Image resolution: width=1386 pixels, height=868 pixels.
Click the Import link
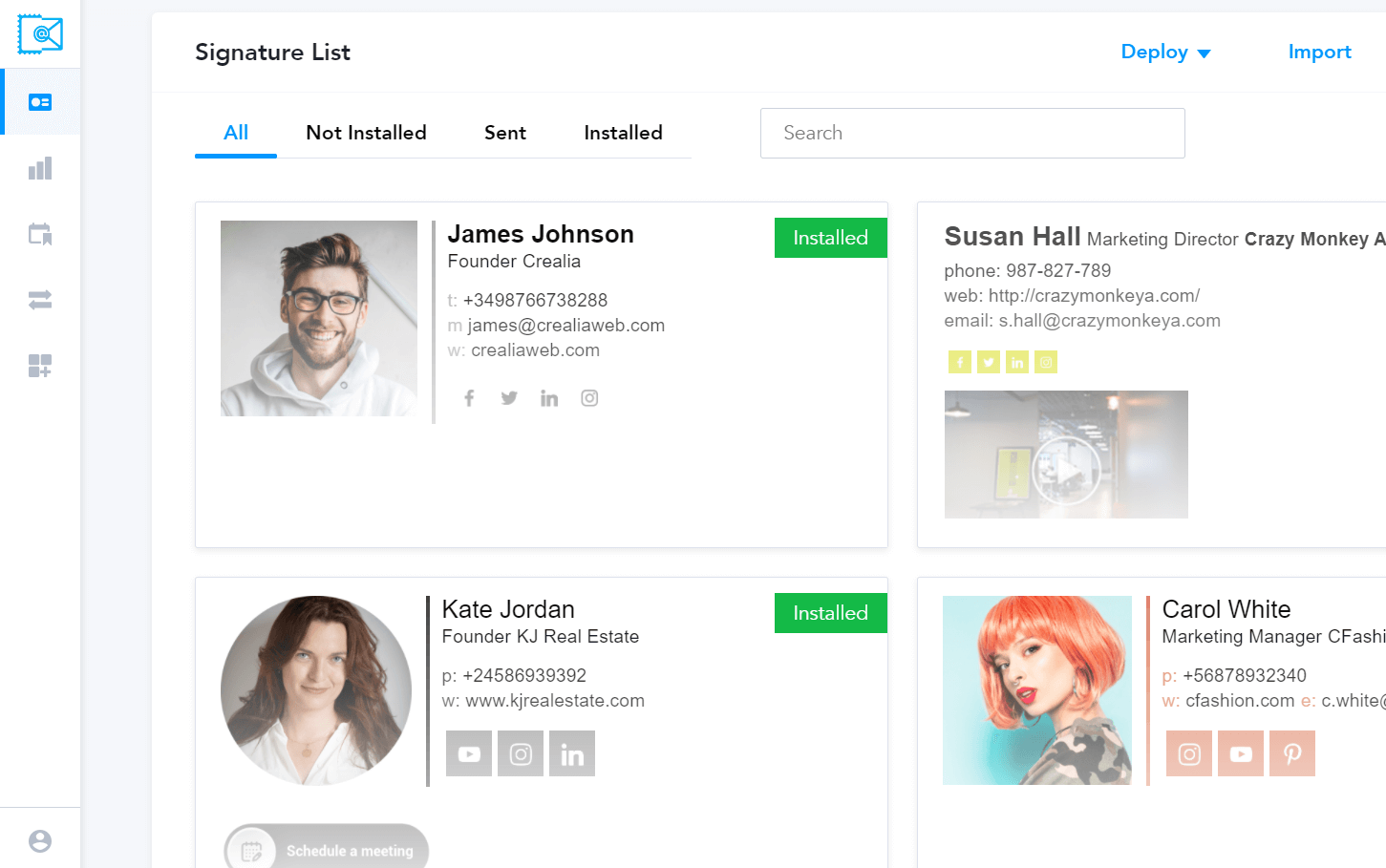[x=1319, y=53]
